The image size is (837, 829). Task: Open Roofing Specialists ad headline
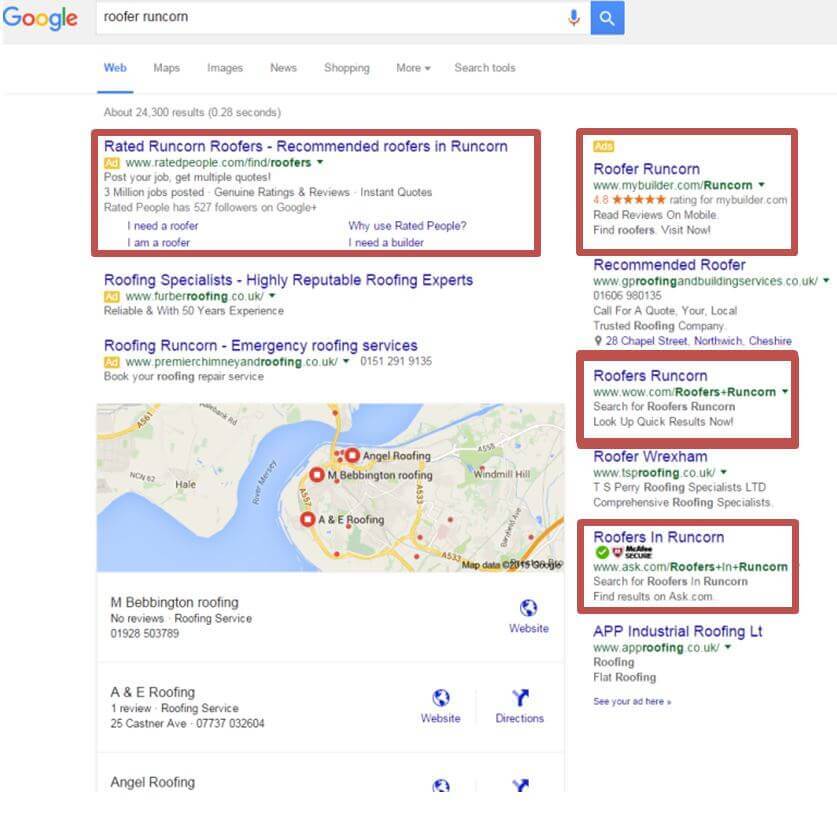pyautogui.click(x=288, y=280)
